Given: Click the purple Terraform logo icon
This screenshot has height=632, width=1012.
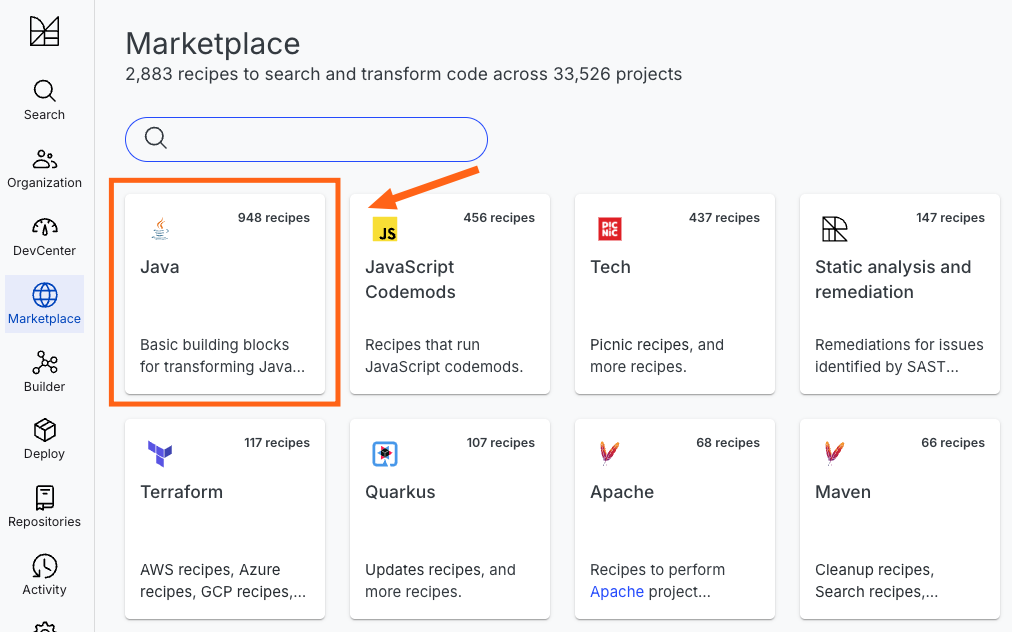Looking at the screenshot, I should [x=160, y=454].
